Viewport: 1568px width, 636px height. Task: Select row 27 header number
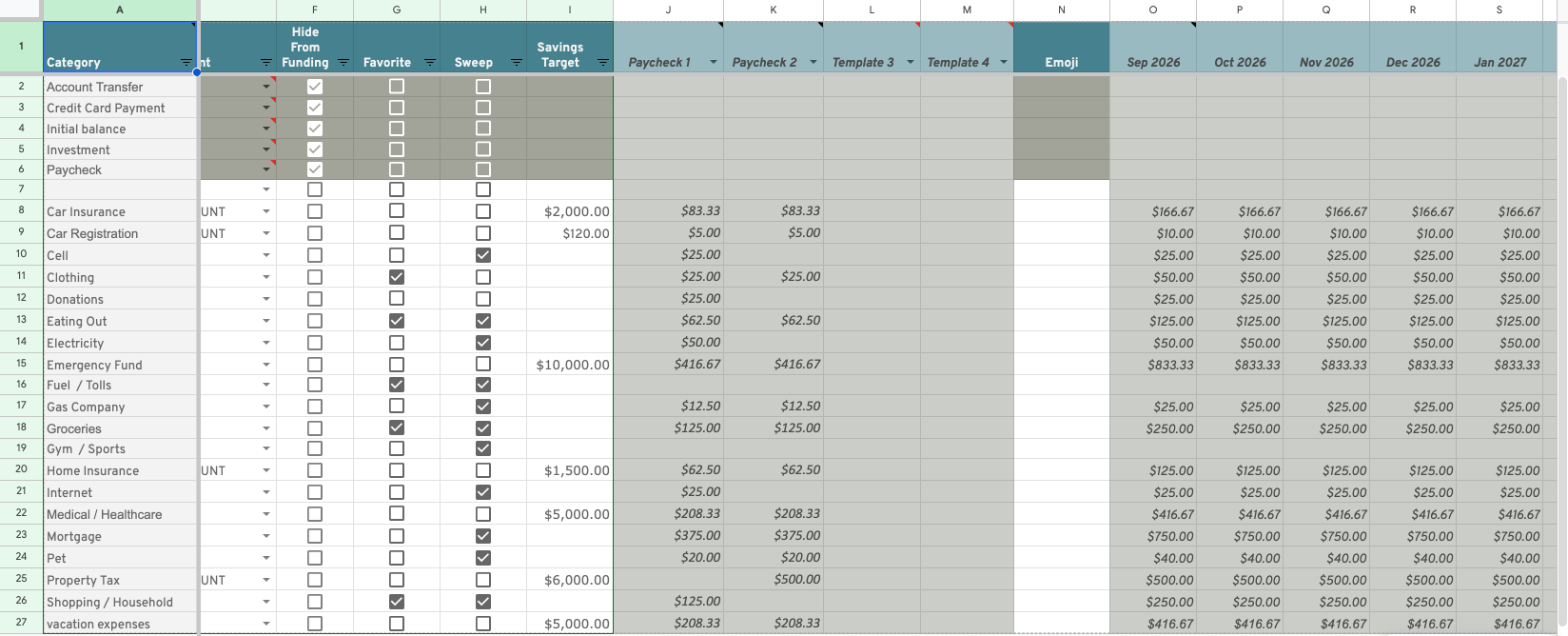pyautogui.click(x=21, y=624)
